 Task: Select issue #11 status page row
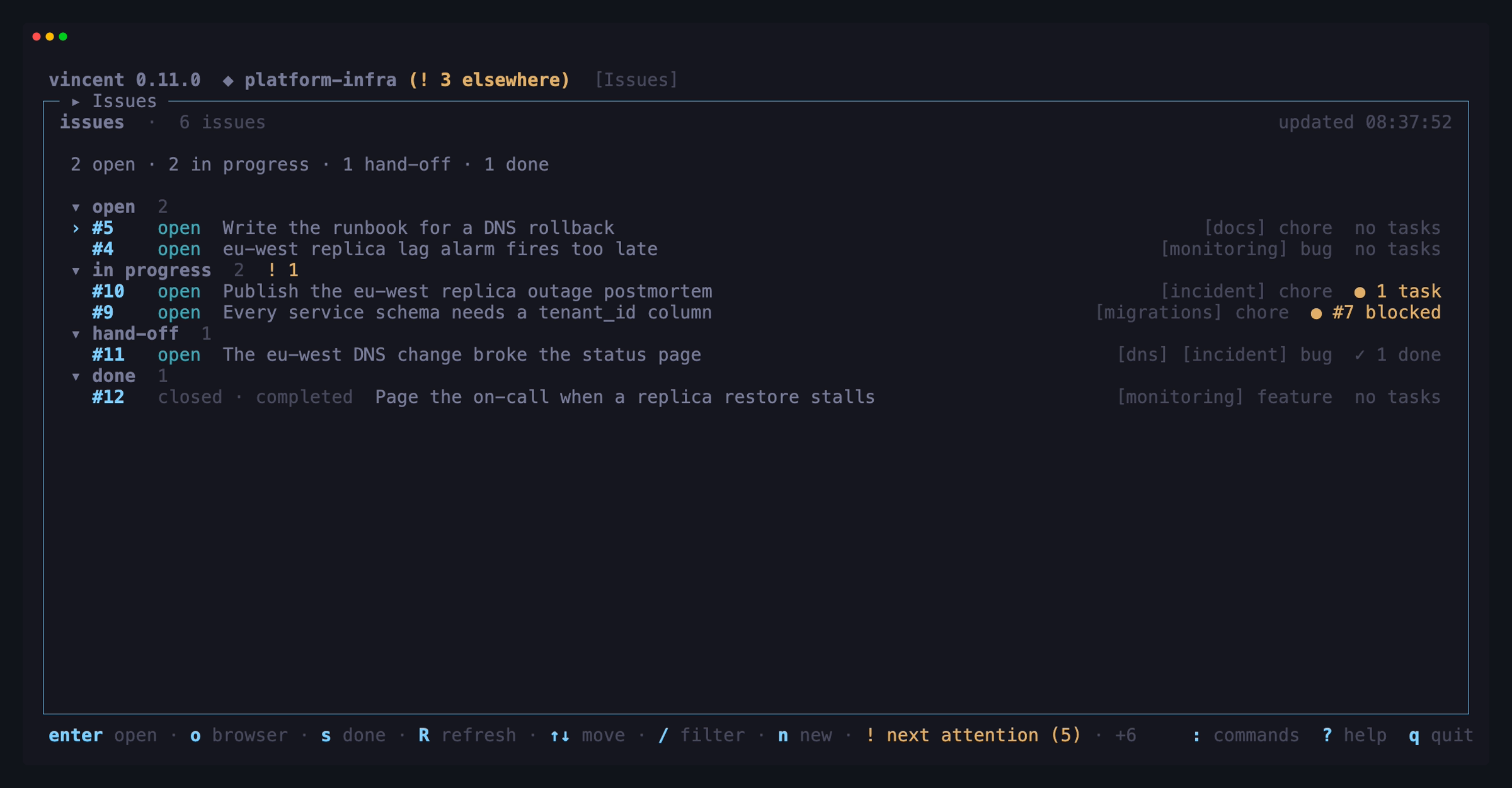756,355
